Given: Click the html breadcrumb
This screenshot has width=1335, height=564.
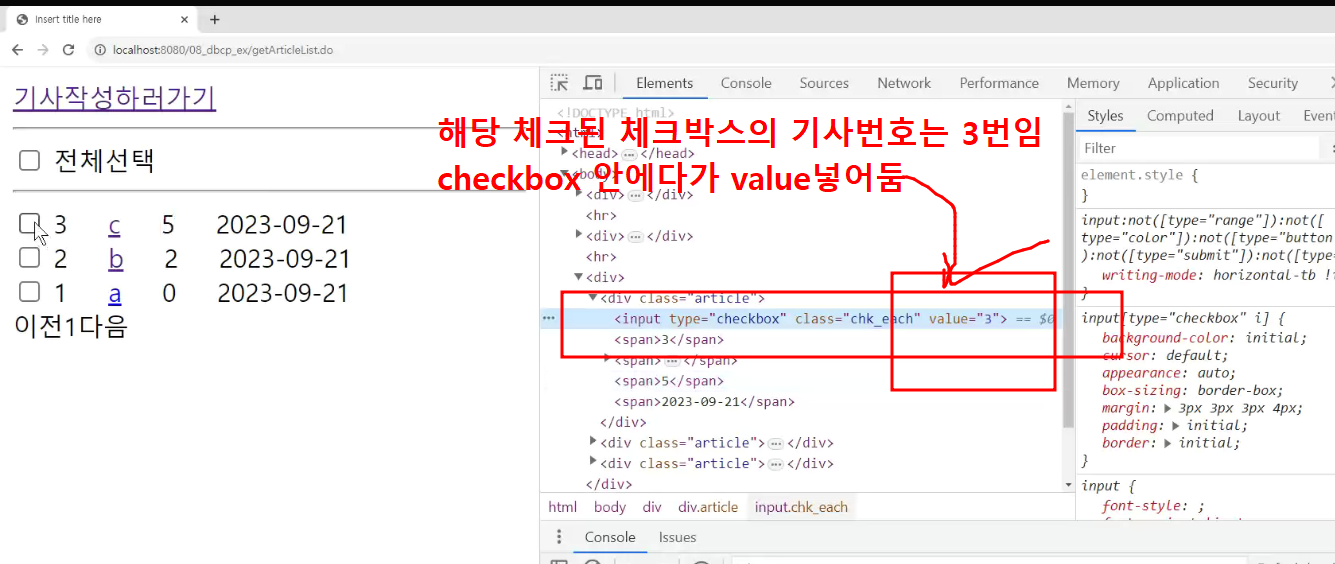Looking at the screenshot, I should [x=562, y=507].
